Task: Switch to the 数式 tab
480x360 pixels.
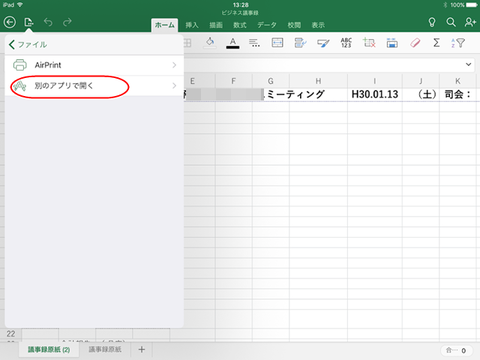Action: tap(240, 25)
